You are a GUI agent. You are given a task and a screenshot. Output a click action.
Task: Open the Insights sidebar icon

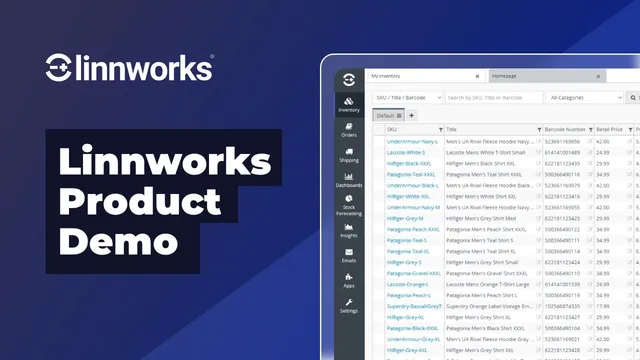point(349,230)
